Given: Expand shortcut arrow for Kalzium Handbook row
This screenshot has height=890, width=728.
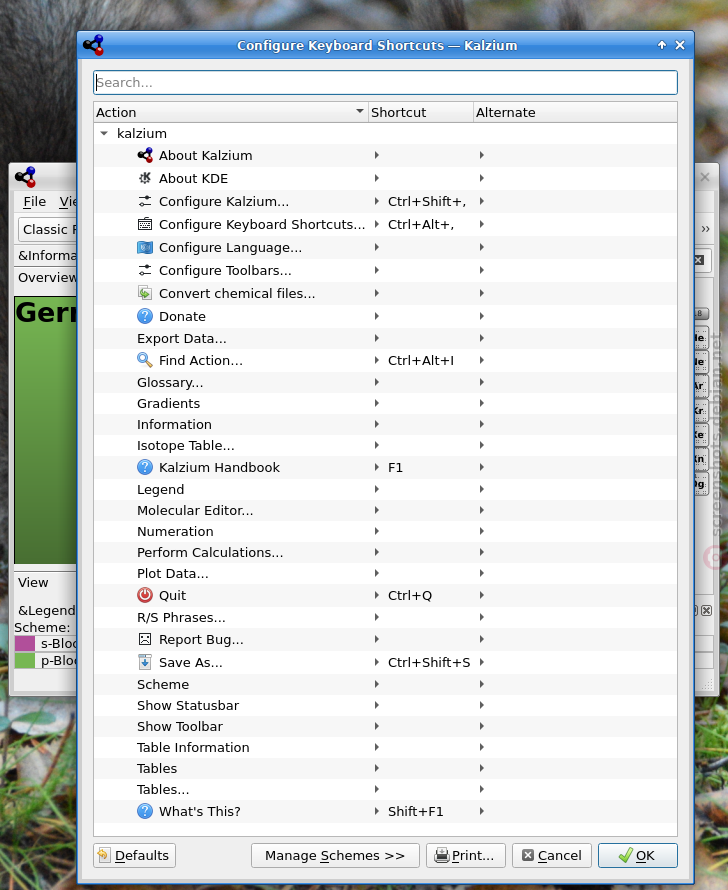Looking at the screenshot, I should tap(377, 467).
